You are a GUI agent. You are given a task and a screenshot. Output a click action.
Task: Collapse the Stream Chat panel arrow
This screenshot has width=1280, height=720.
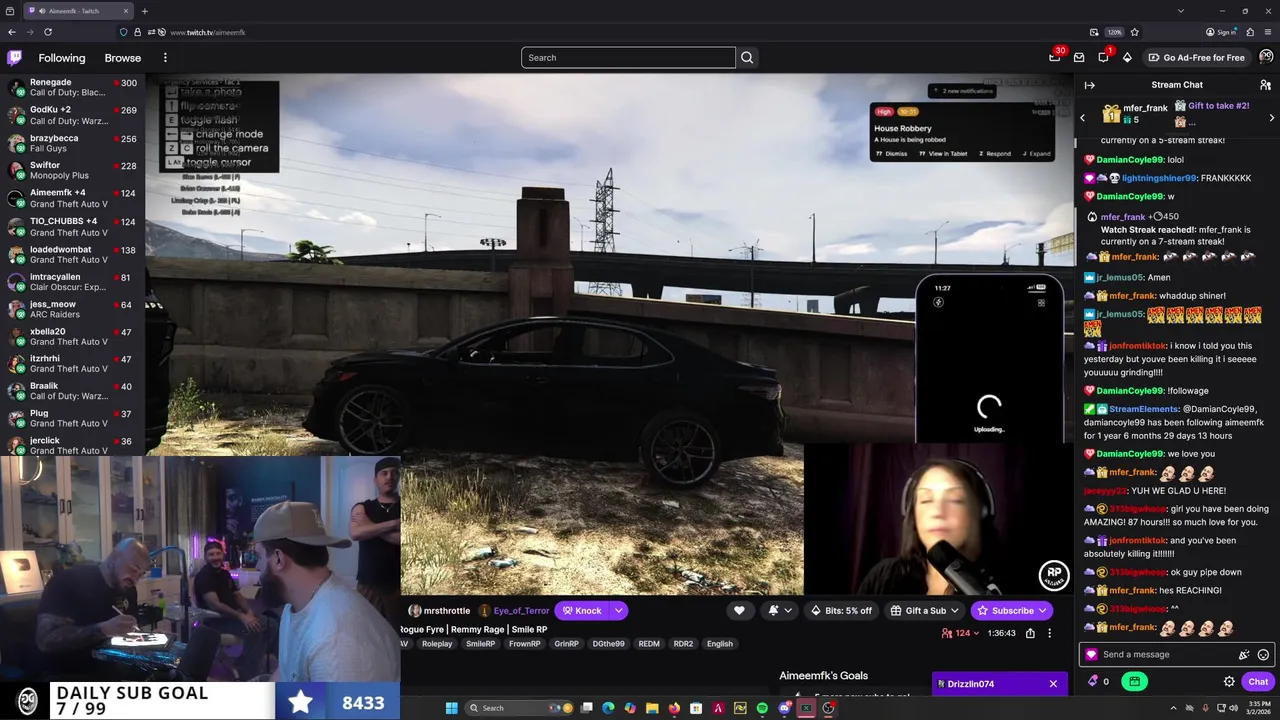coord(1090,85)
